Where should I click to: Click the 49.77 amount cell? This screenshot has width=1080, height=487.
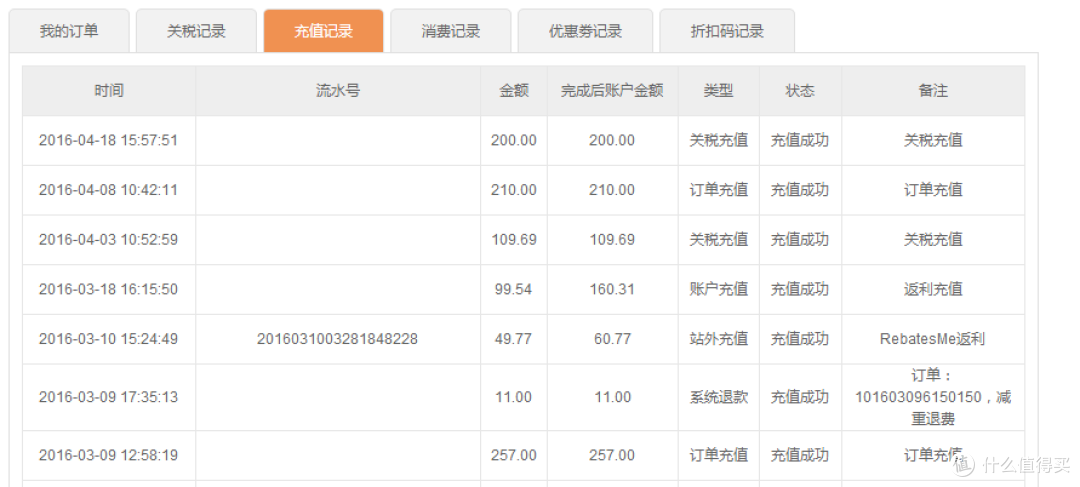pos(514,339)
